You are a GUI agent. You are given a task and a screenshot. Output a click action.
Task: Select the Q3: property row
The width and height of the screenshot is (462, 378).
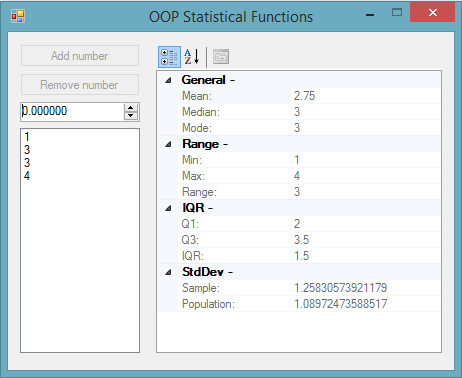click(x=309, y=240)
